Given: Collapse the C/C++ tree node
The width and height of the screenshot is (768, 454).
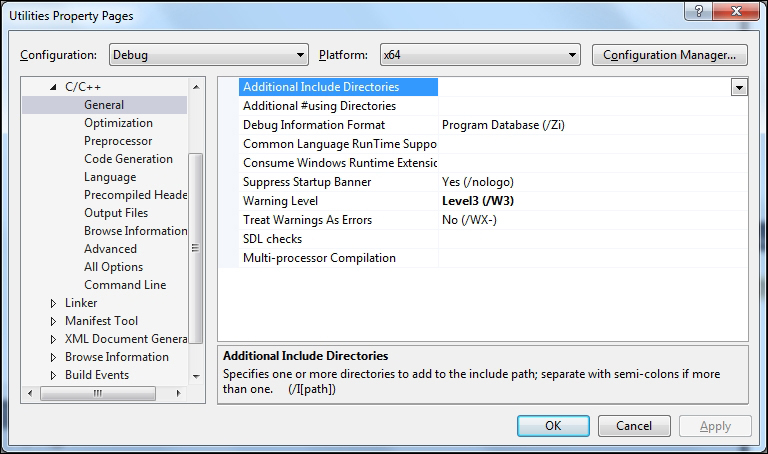Looking at the screenshot, I should (53, 87).
